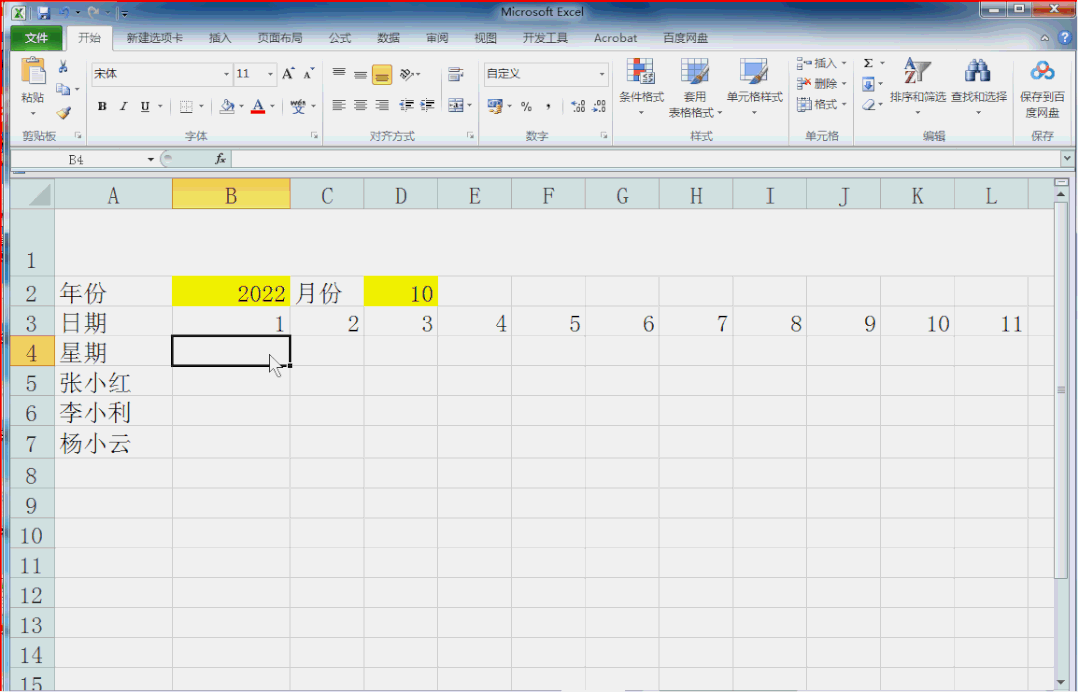Toggle align text right

click(x=382, y=105)
